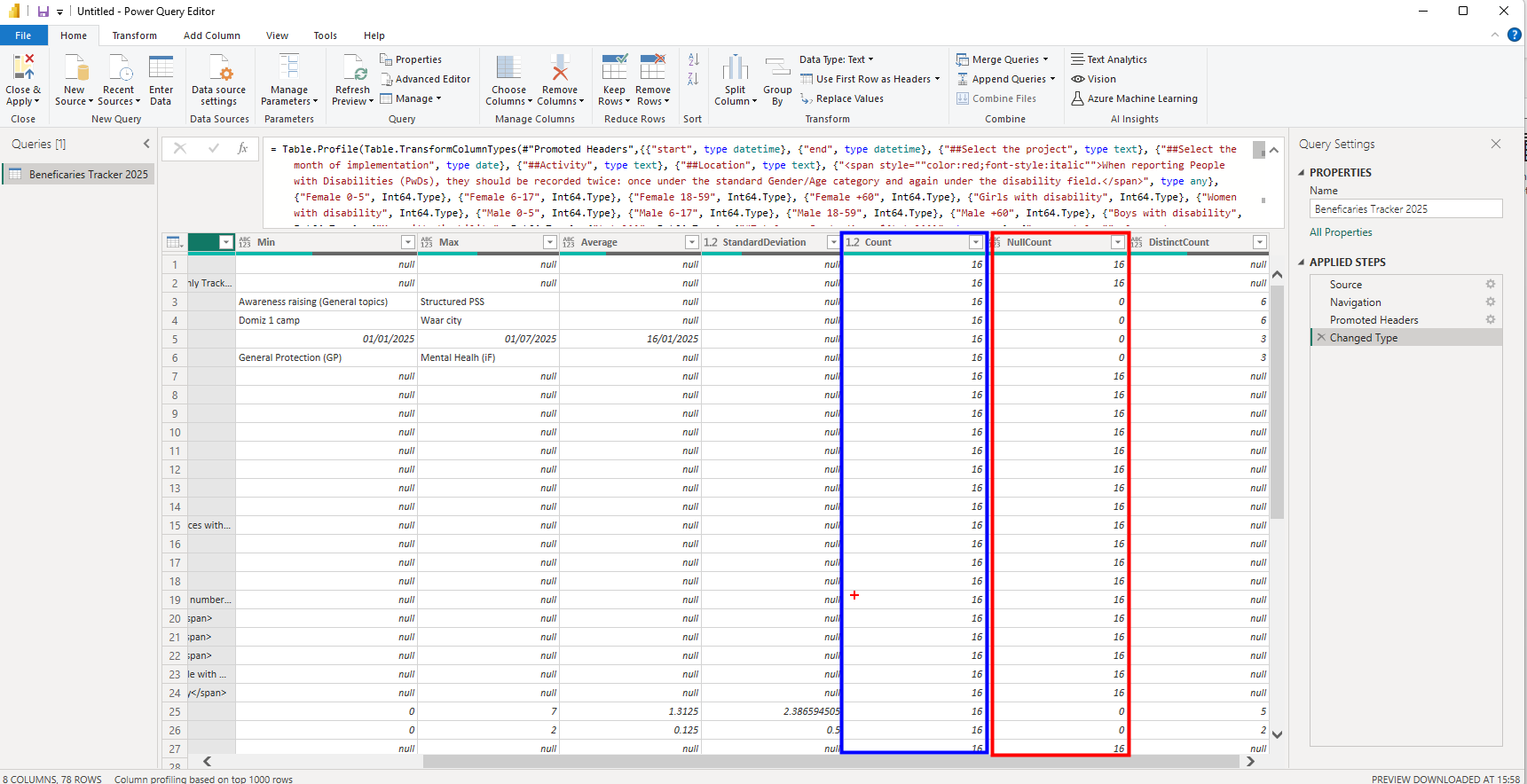Sort ascending using the A-Z icon
Image resolution: width=1527 pixels, height=784 pixels.
(x=693, y=59)
